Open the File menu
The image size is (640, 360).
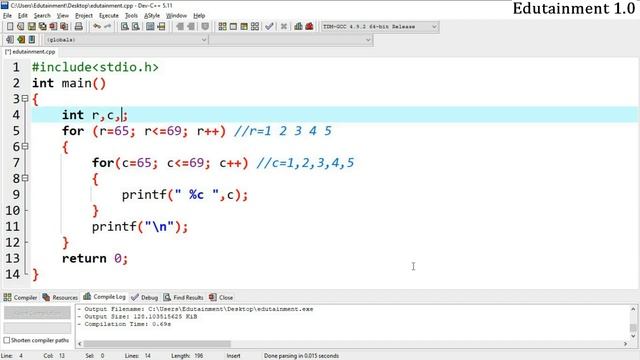click(x=7, y=16)
